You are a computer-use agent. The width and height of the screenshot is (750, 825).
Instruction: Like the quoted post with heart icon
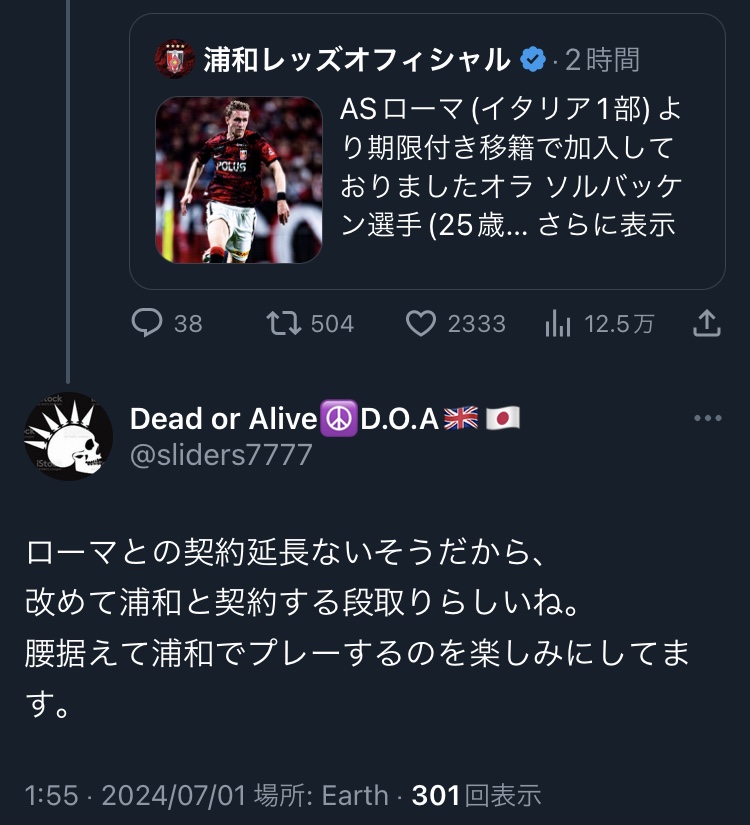[421, 323]
